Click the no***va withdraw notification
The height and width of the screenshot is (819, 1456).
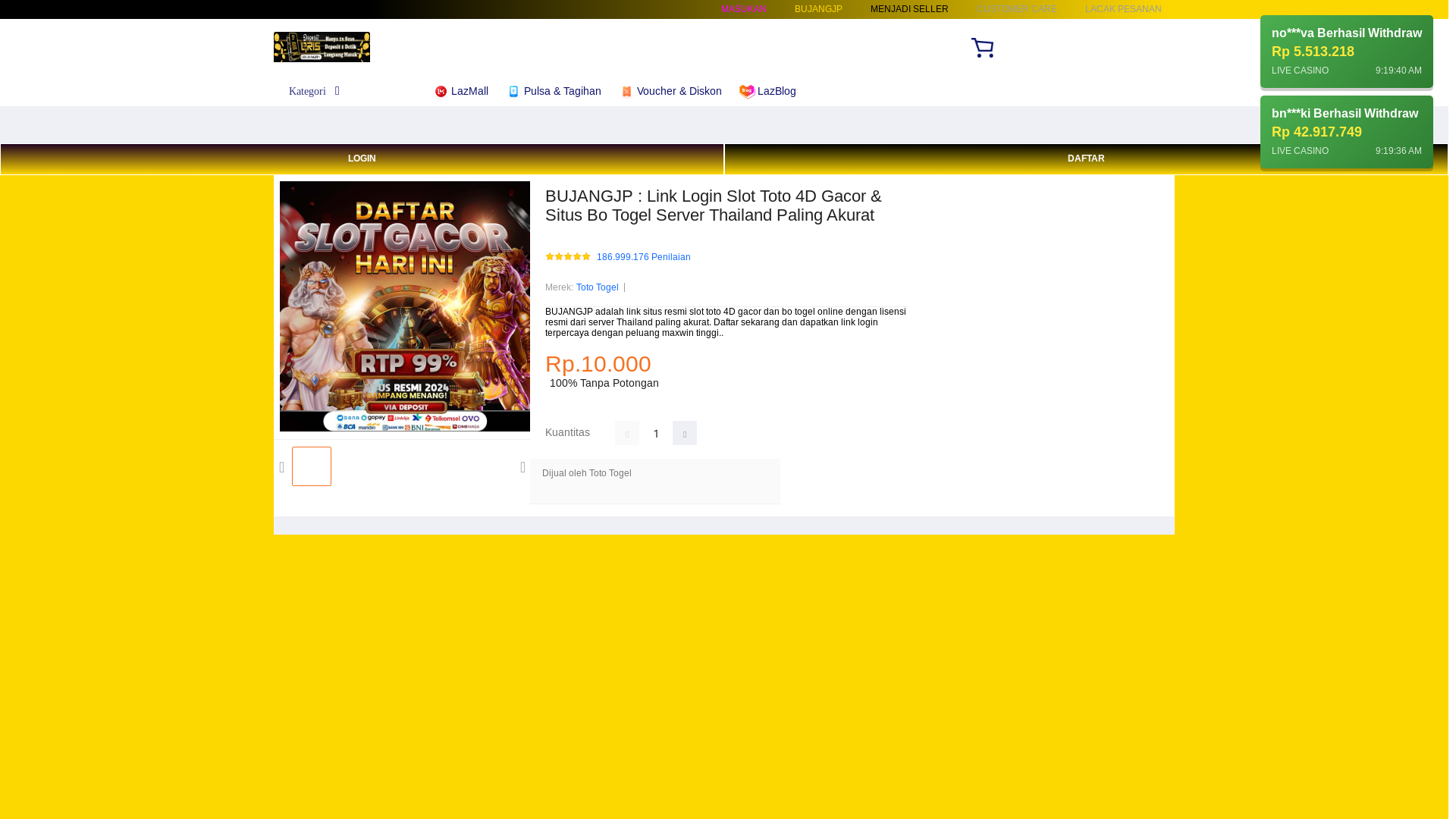(x=1346, y=52)
